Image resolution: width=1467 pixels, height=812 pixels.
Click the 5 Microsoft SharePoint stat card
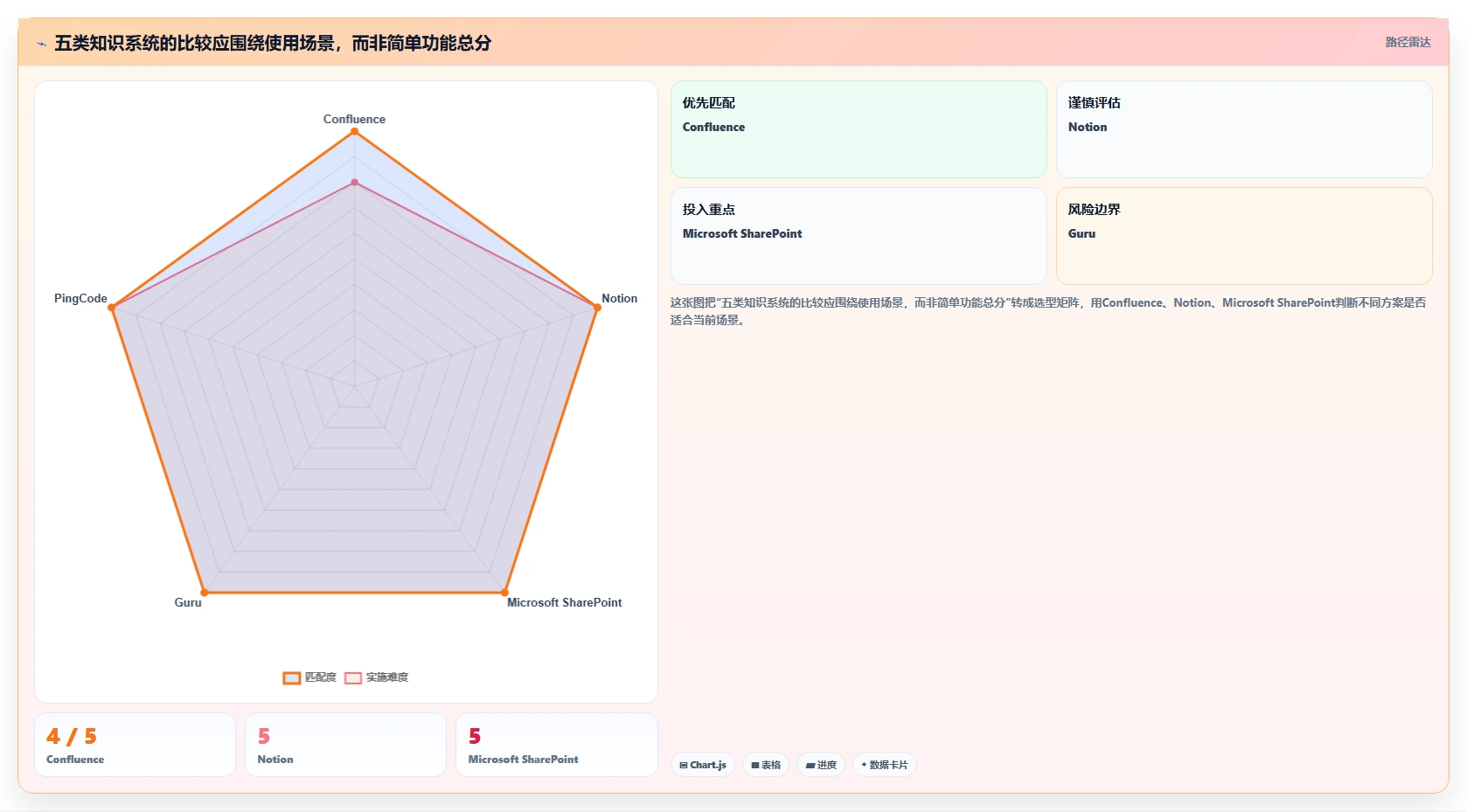[x=556, y=745]
